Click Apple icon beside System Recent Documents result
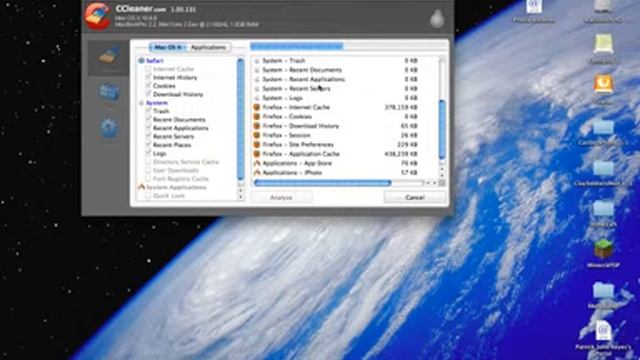 [257, 70]
